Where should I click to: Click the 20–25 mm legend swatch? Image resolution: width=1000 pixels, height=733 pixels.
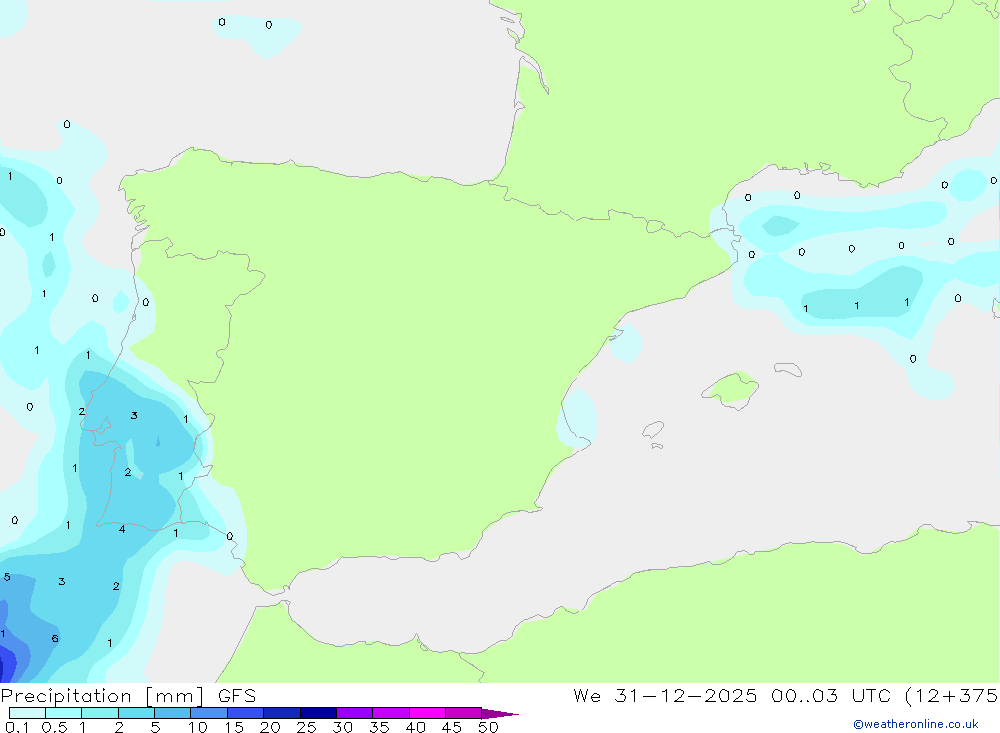coord(282,713)
